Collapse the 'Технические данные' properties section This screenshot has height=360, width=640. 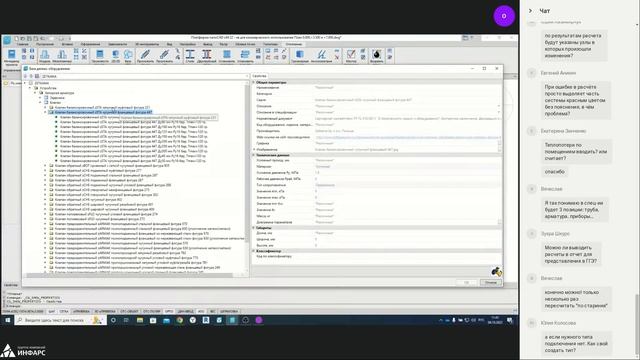pos(253,155)
